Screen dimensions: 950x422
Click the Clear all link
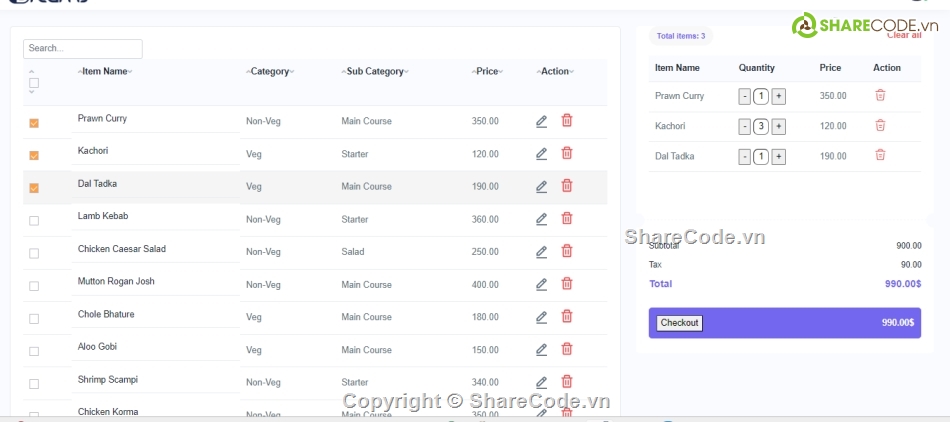903,36
